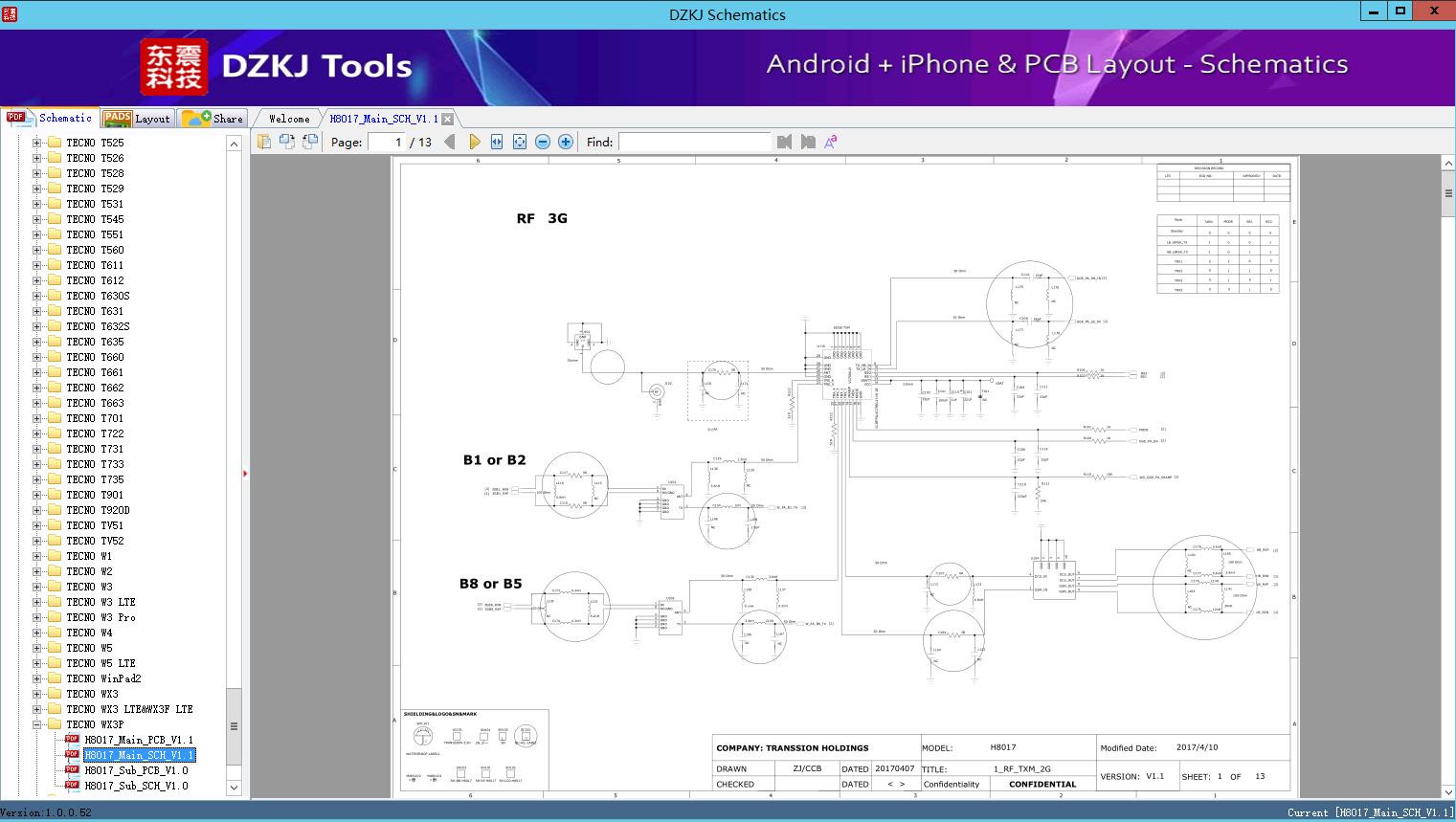The height and width of the screenshot is (822, 1456).
Task: Click the zoom in plus icon
Action: pos(566,142)
